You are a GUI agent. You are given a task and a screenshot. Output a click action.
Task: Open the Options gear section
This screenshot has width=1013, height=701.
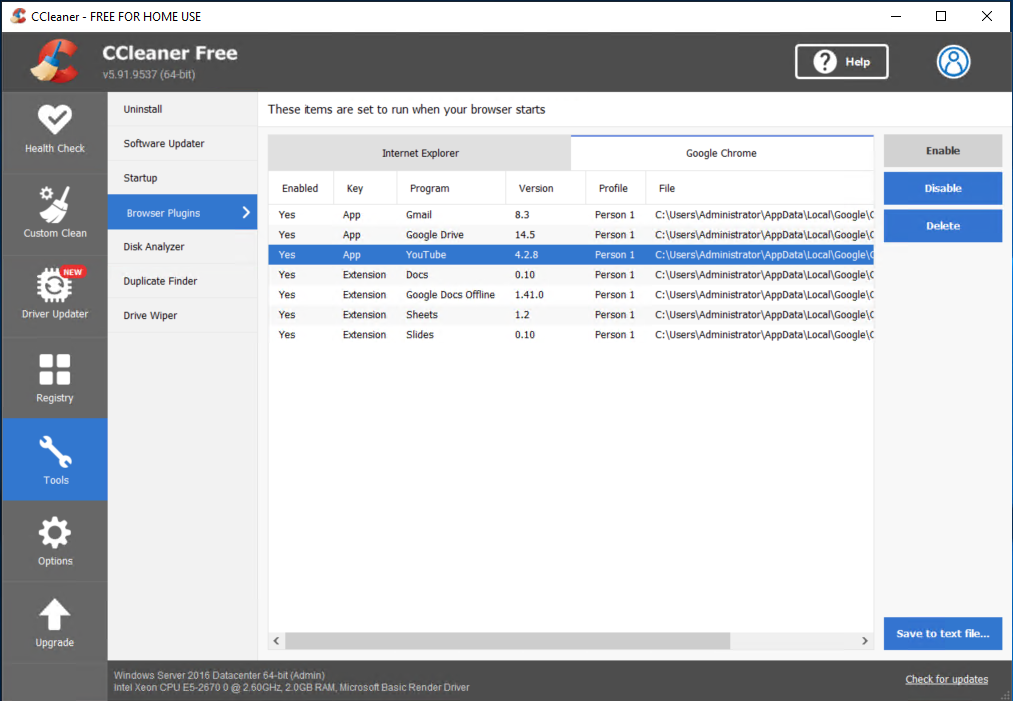55,541
